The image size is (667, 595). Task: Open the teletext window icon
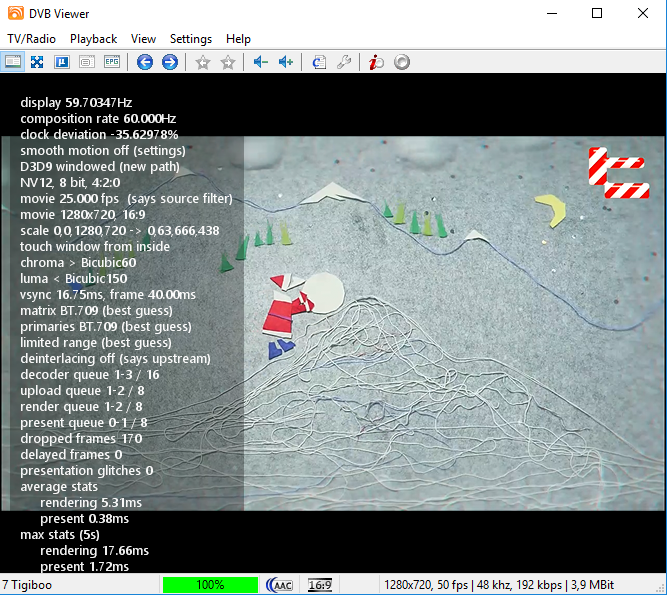point(87,62)
